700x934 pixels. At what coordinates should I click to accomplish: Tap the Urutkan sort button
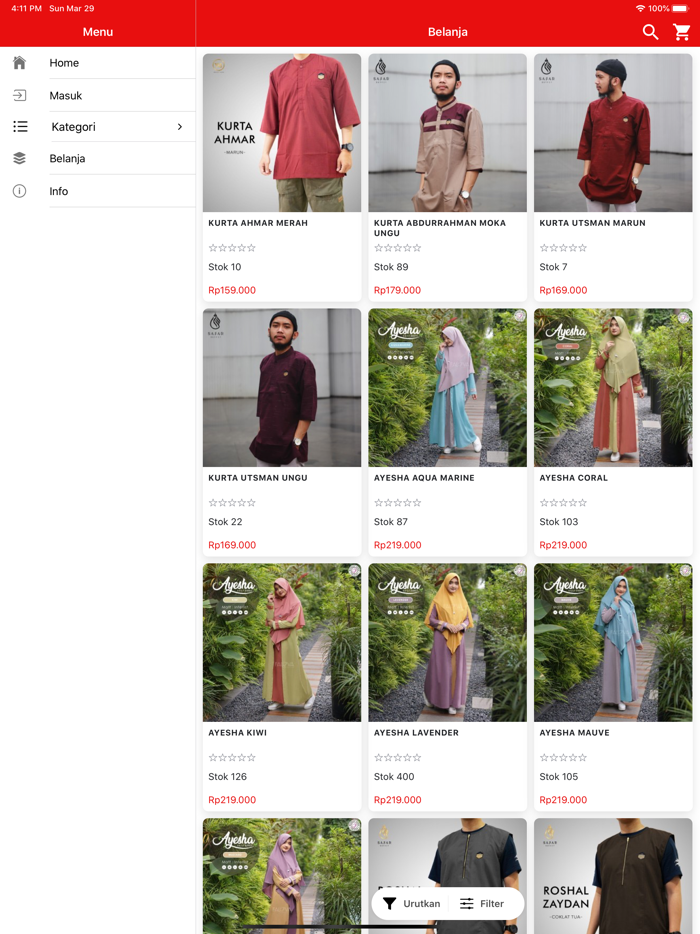coord(412,904)
